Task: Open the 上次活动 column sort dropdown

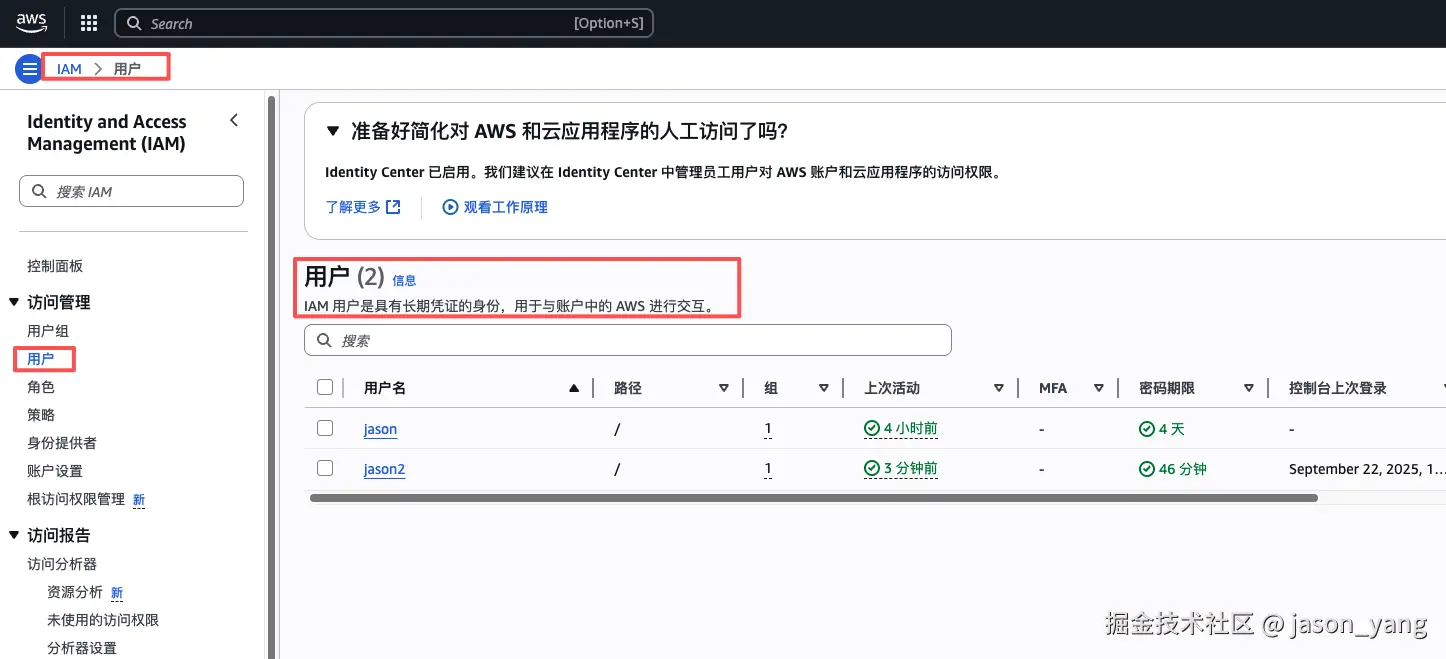Action: pos(999,388)
